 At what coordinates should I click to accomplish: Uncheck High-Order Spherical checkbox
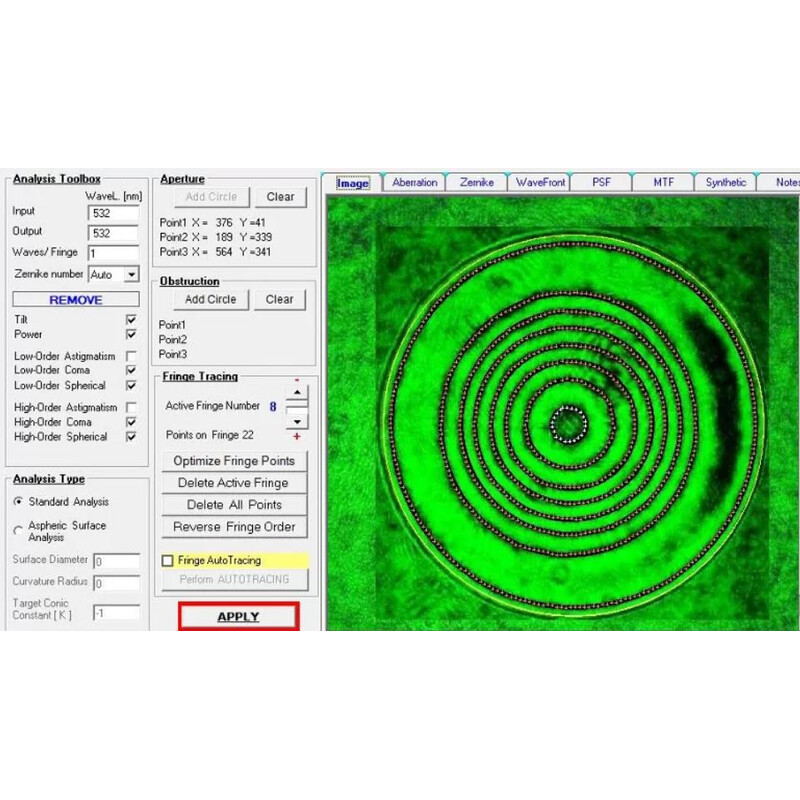coord(131,437)
